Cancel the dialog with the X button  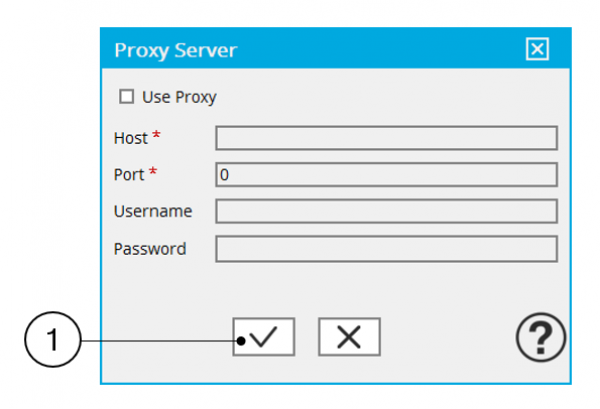(x=349, y=338)
